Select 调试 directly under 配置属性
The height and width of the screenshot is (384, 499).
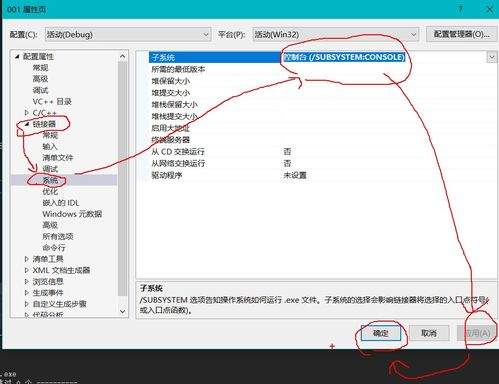click(40, 90)
